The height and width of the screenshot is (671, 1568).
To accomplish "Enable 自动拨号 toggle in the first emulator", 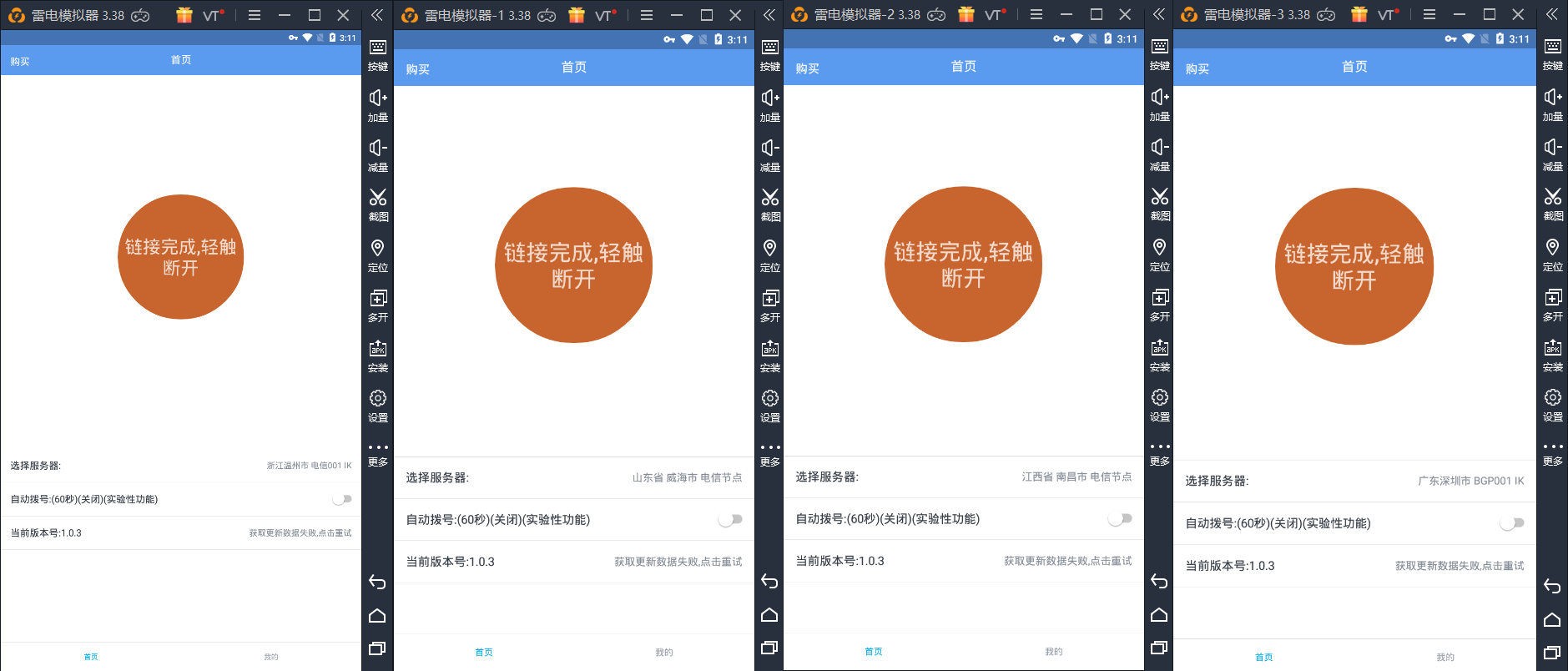I will (x=342, y=499).
